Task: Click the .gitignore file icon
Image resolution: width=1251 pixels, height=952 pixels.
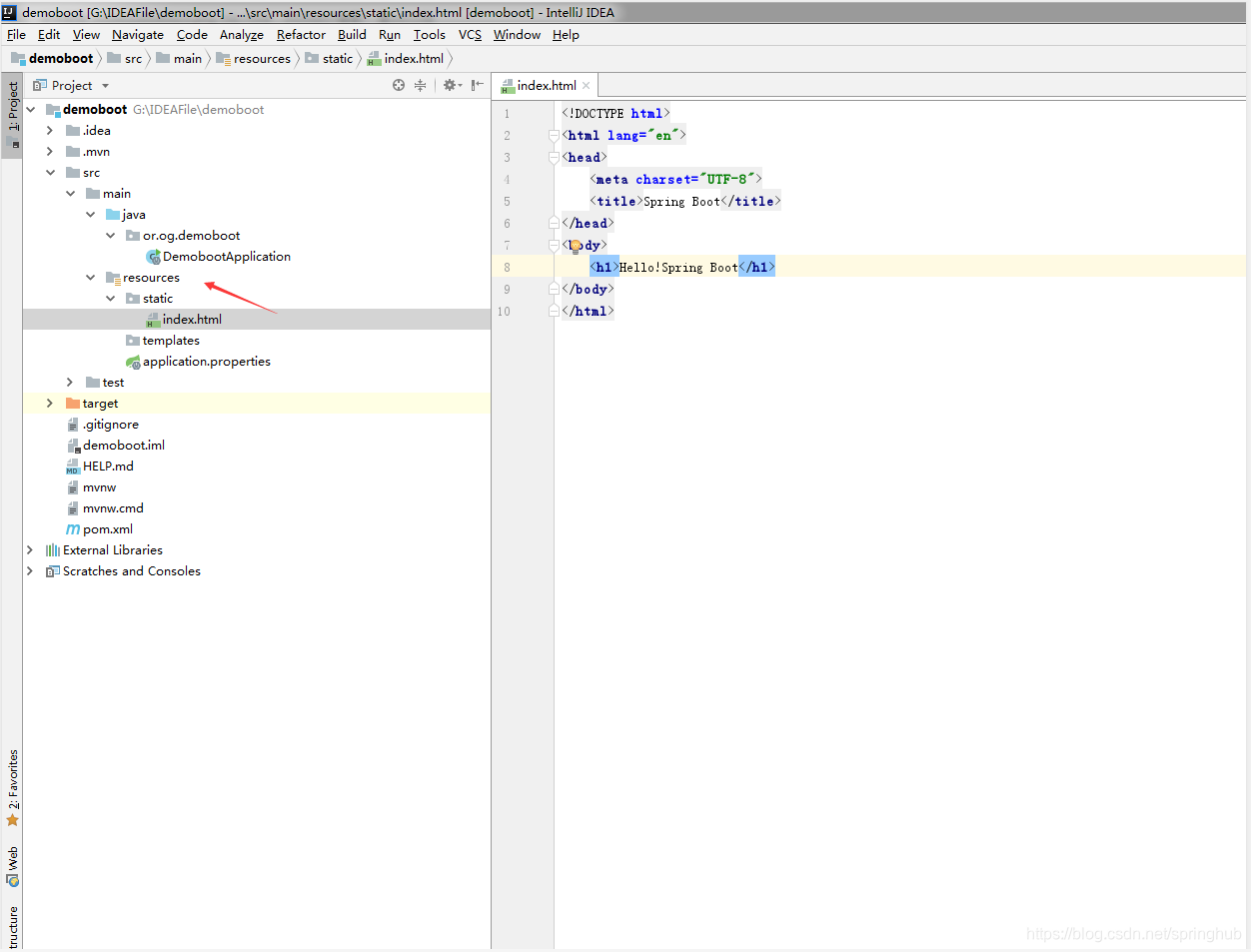Action: point(73,425)
